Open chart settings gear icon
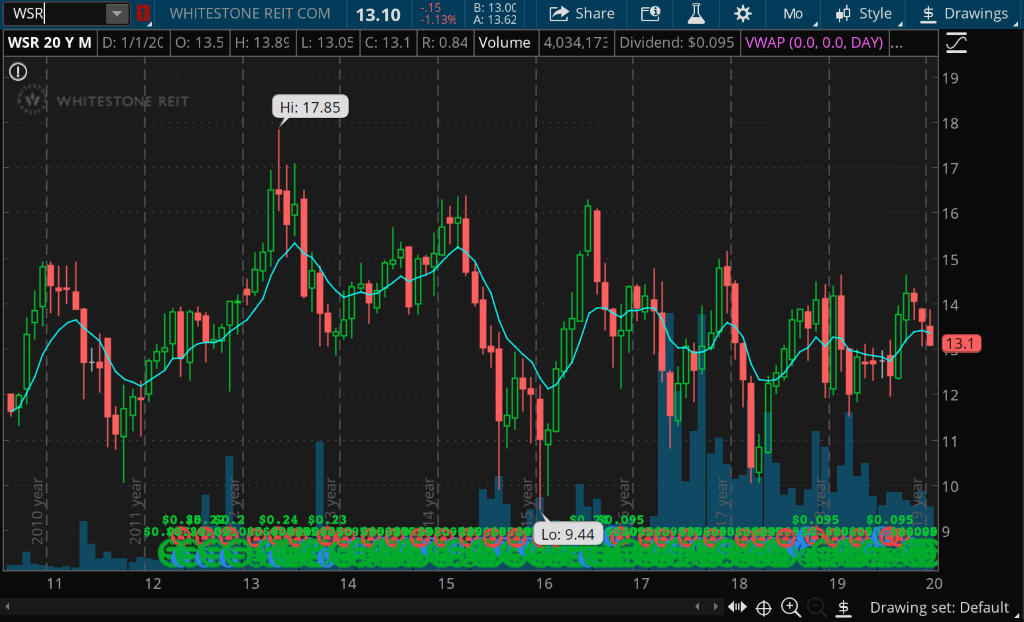This screenshot has height=622, width=1024. tap(742, 14)
